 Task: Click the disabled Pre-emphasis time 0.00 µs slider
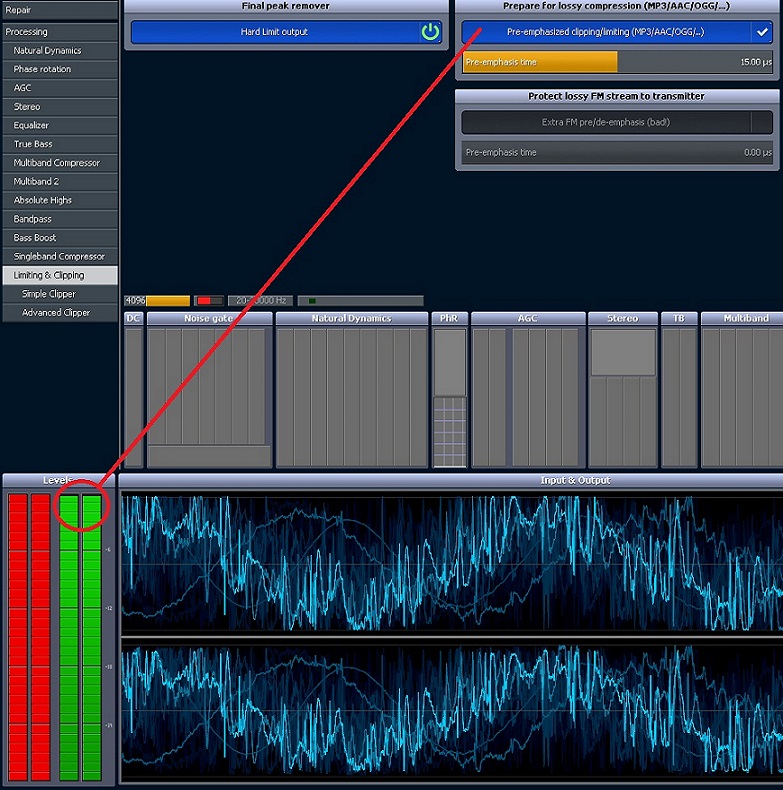617,152
